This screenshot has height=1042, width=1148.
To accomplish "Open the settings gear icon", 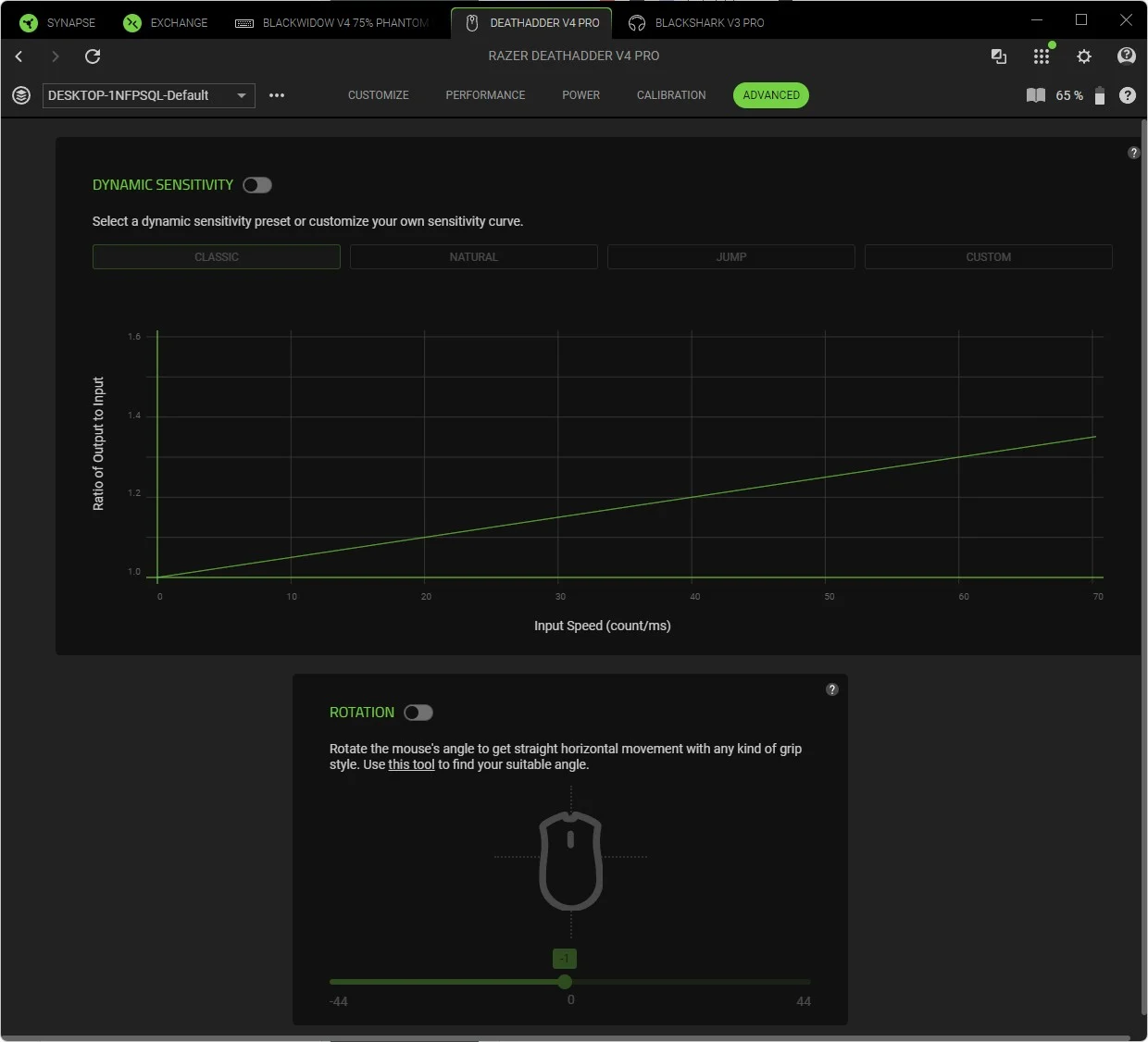I will tap(1084, 56).
